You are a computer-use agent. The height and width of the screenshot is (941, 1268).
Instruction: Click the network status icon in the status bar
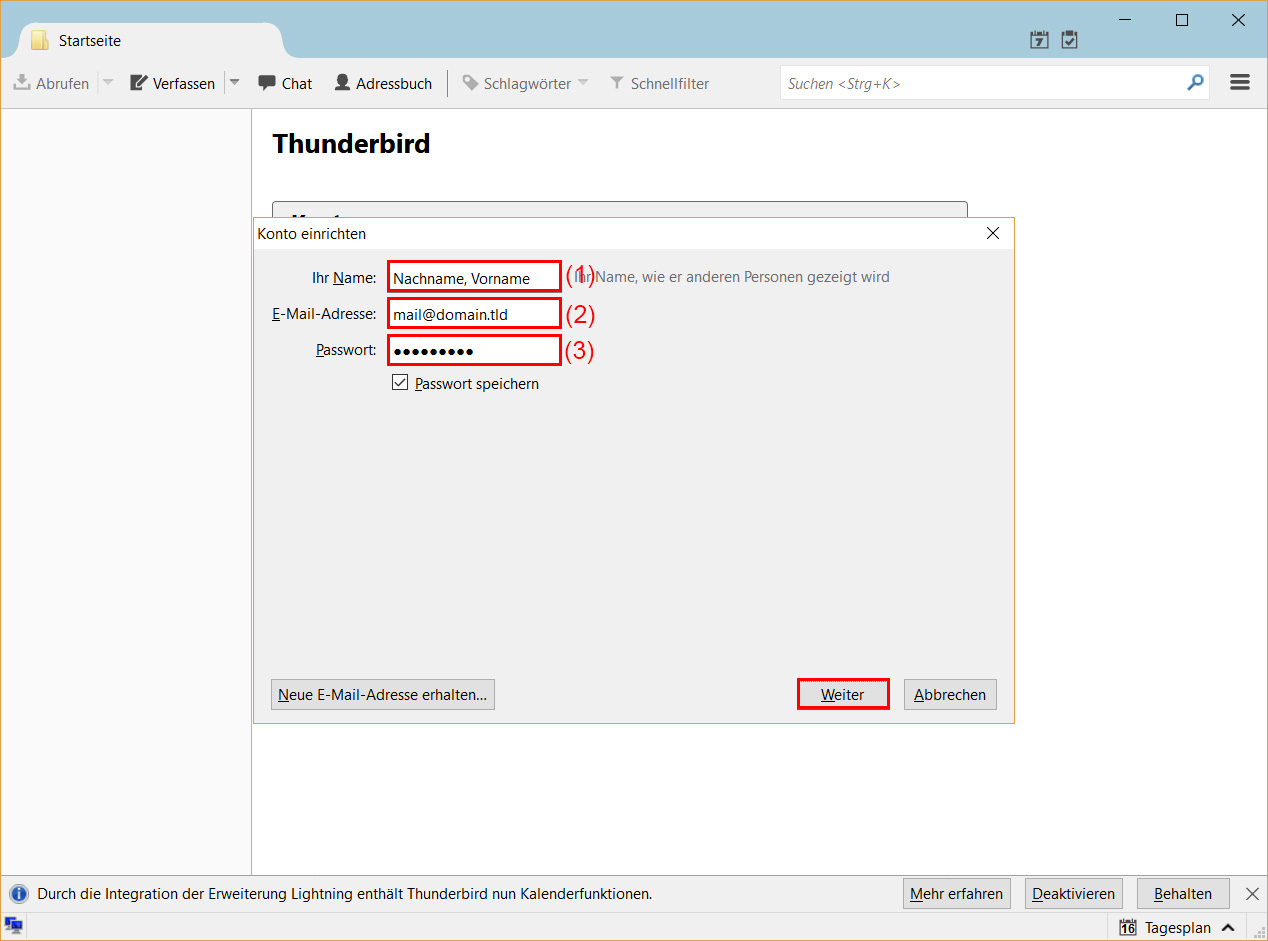[13, 927]
